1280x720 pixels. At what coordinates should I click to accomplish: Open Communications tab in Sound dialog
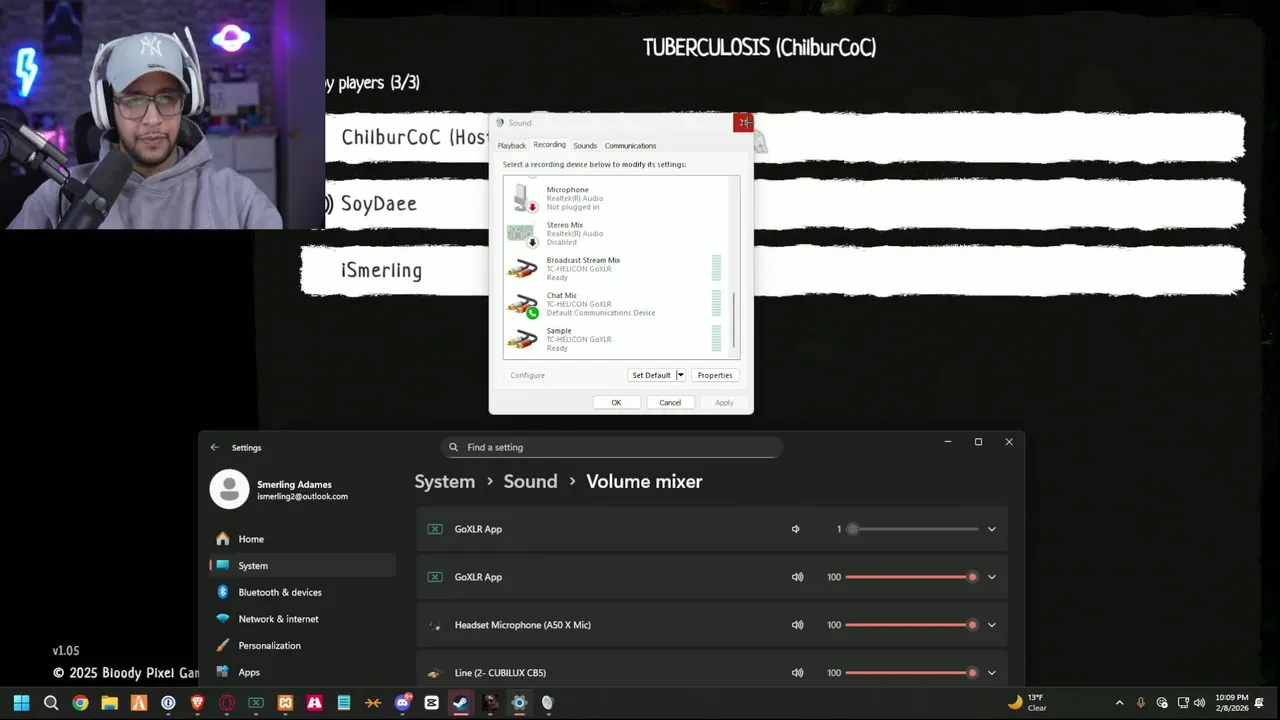(x=630, y=146)
